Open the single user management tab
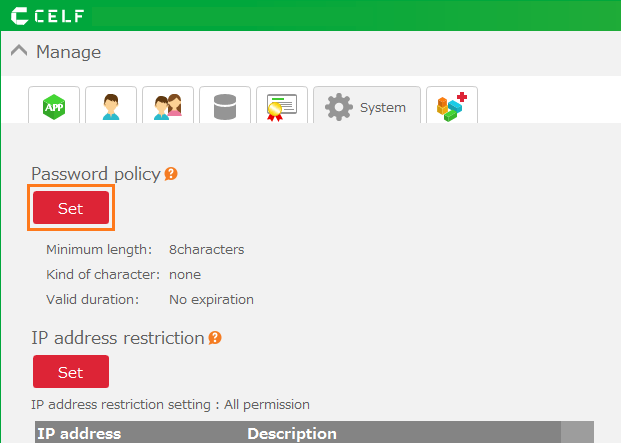Screen dimensions: 621x443 [111, 106]
